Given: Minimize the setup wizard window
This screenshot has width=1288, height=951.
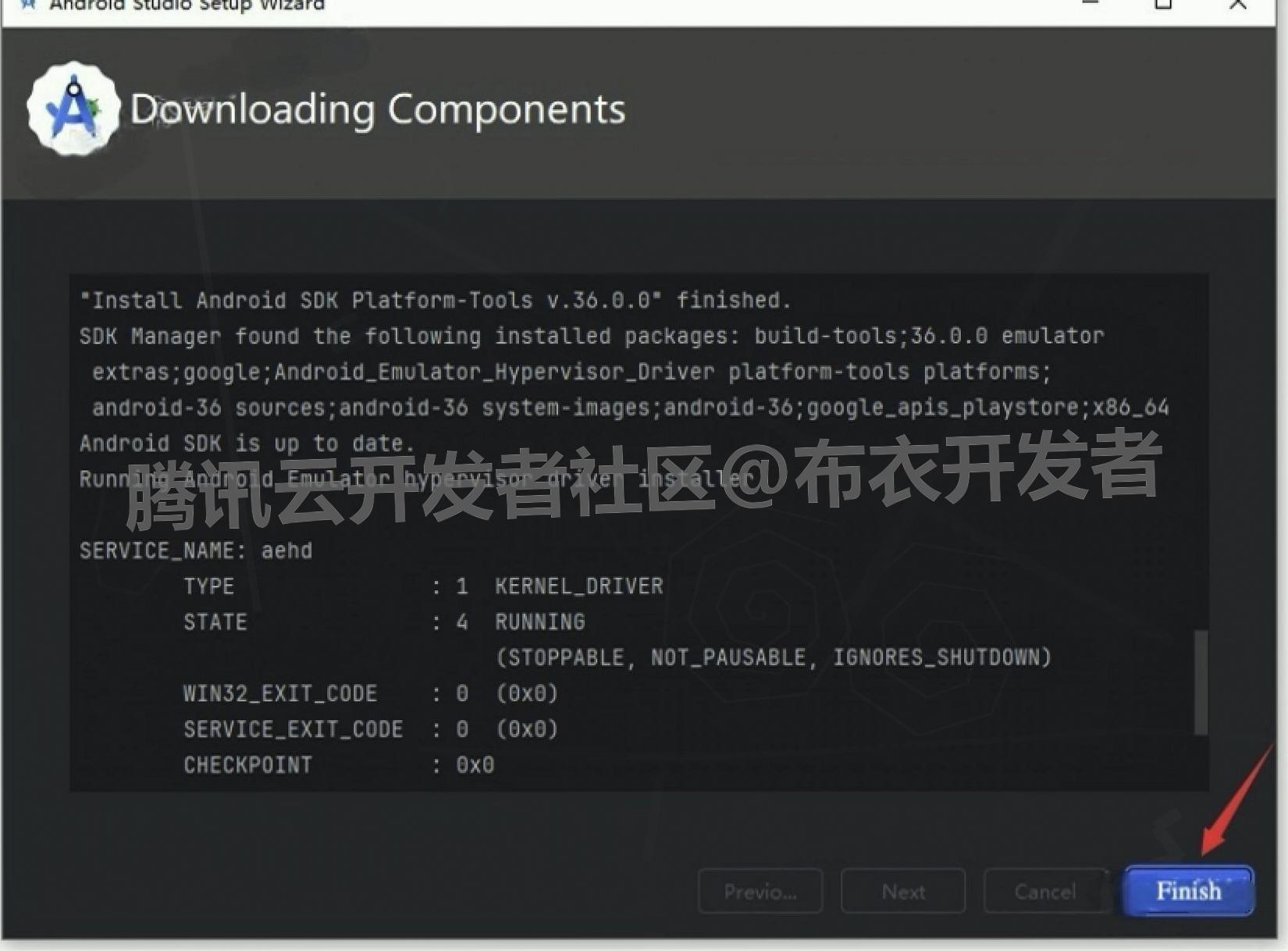Looking at the screenshot, I should pos(1088,4).
